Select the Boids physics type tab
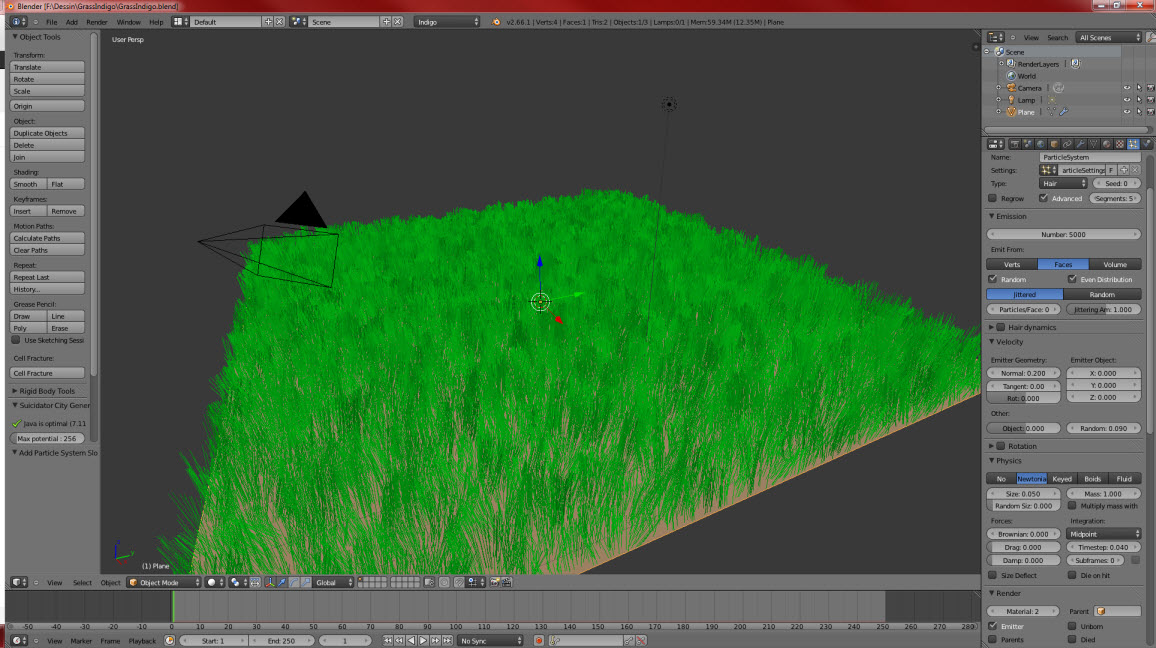The width and height of the screenshot is (1156, 648). [1093, 478]
